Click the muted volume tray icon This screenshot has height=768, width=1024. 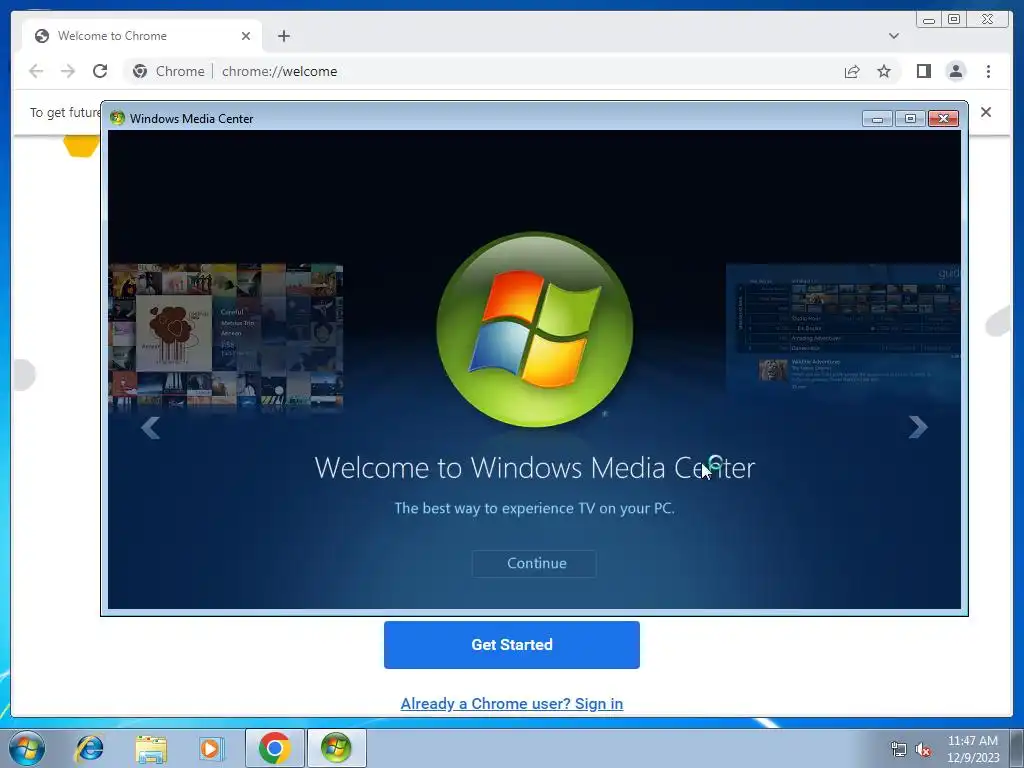(x=923, y=750)
